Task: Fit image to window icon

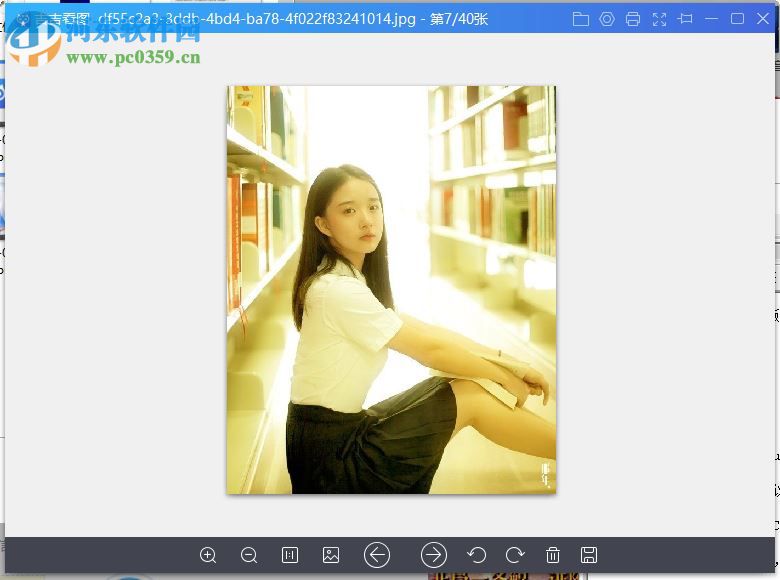Action: [331, 555]
